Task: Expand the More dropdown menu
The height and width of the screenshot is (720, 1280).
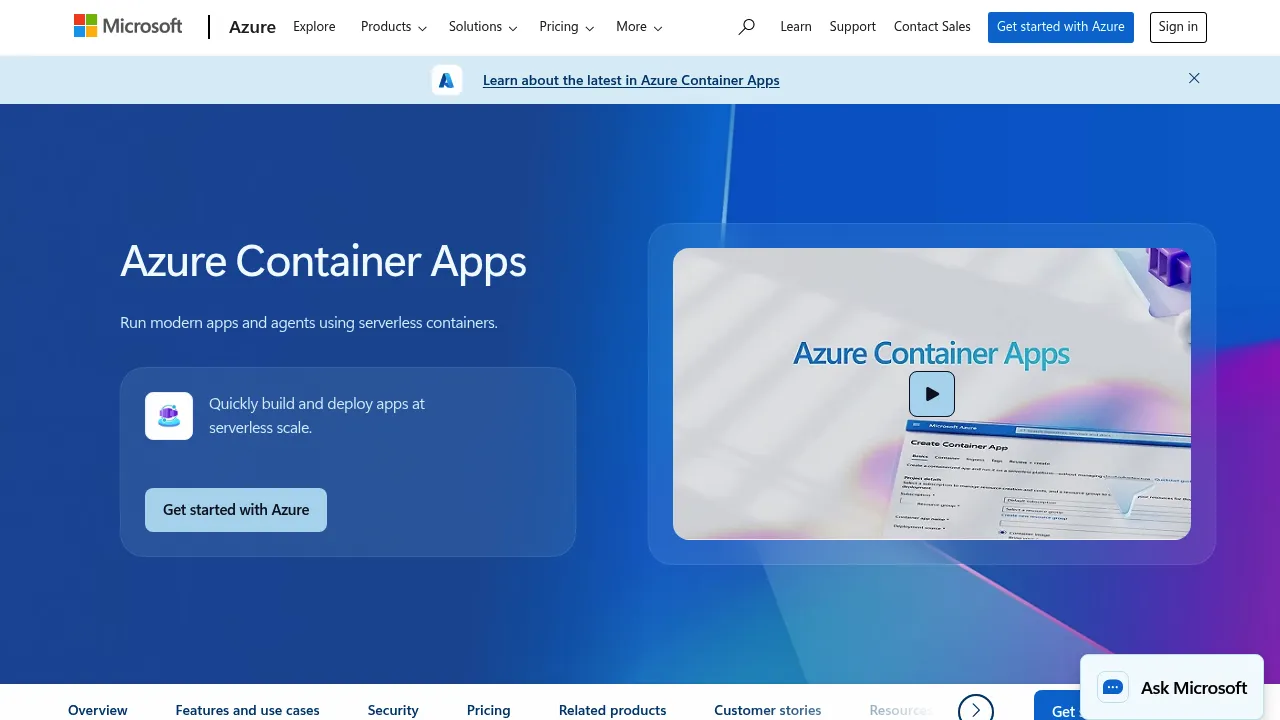Action: click(x=639, y=27)
